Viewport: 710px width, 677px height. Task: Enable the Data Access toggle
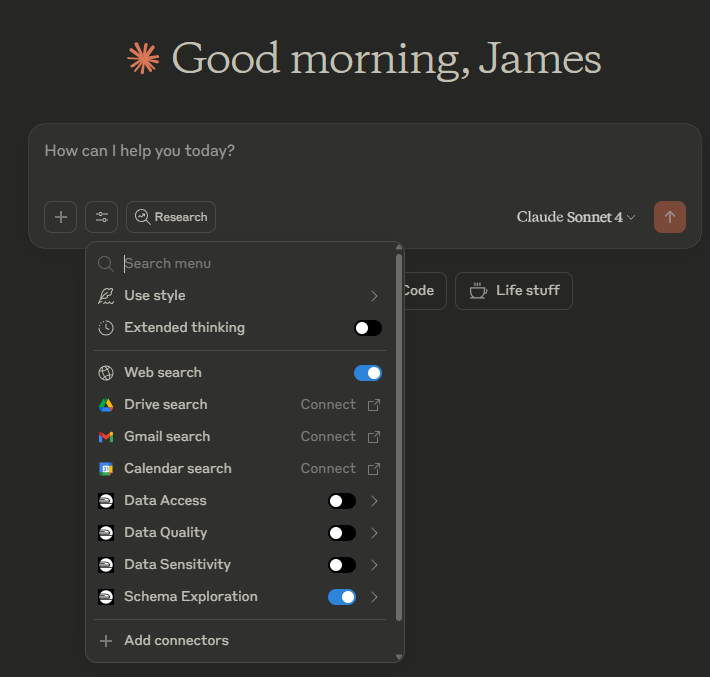pos(342,501)
